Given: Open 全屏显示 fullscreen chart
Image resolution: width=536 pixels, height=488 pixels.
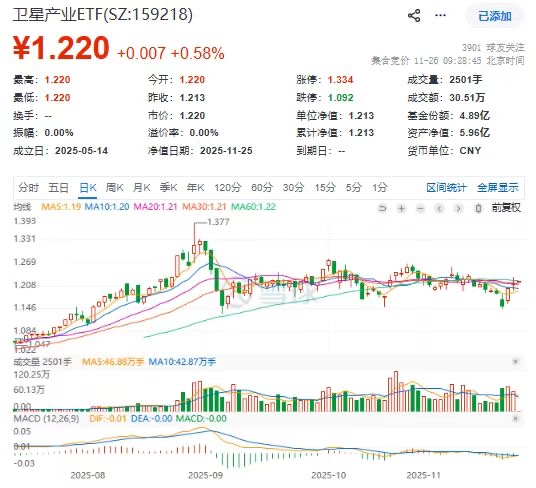Looking at the screenshot, I should pyautogui.click(x=498, y=188).
